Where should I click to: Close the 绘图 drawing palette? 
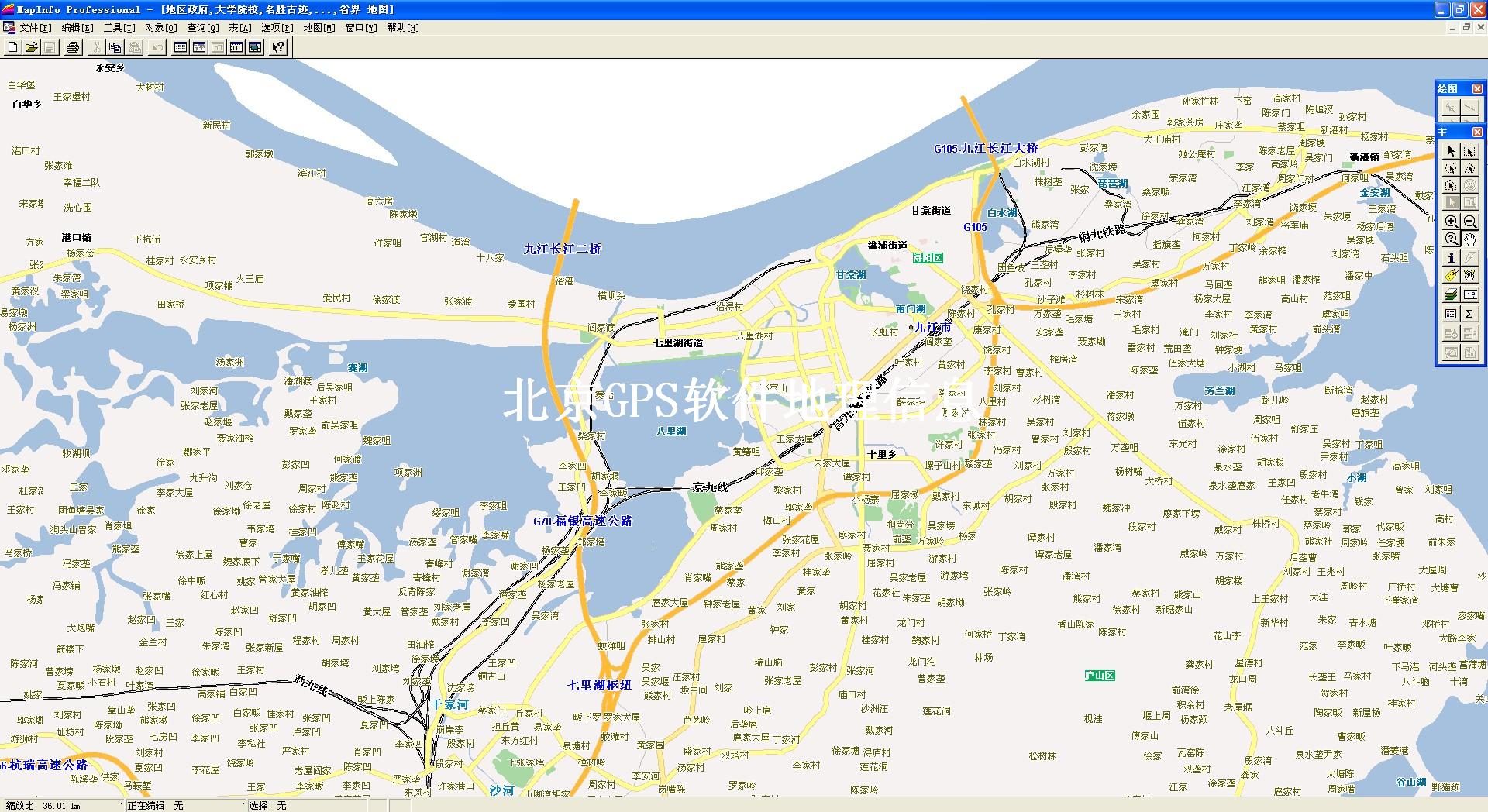[x=1477, y=89]
